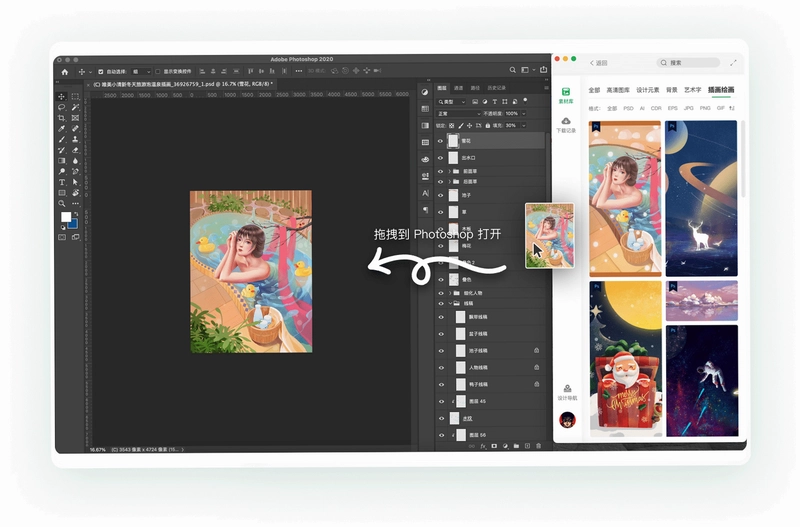Filter format by PSD
Viewport: 800px width, 527px height.
tap(628, 108)
